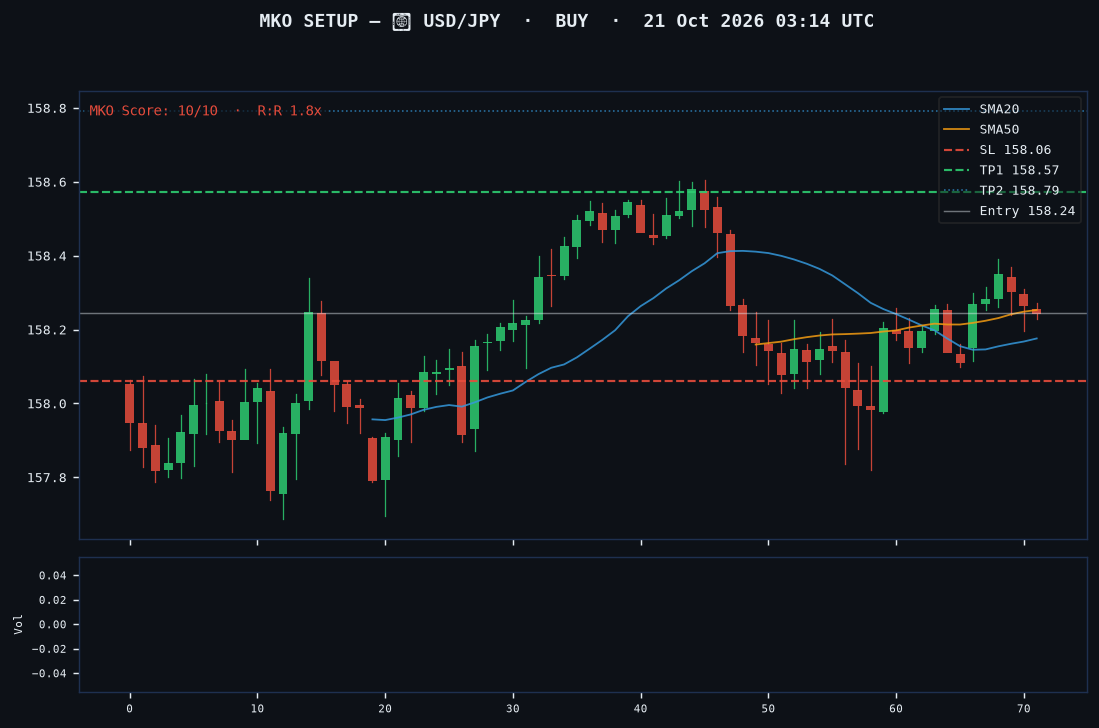The width and height of the screenshot is (1099, 728).
Task: Click the globe icon before USD/JPY
Action: pyautogui.click(x=402, y=22)
